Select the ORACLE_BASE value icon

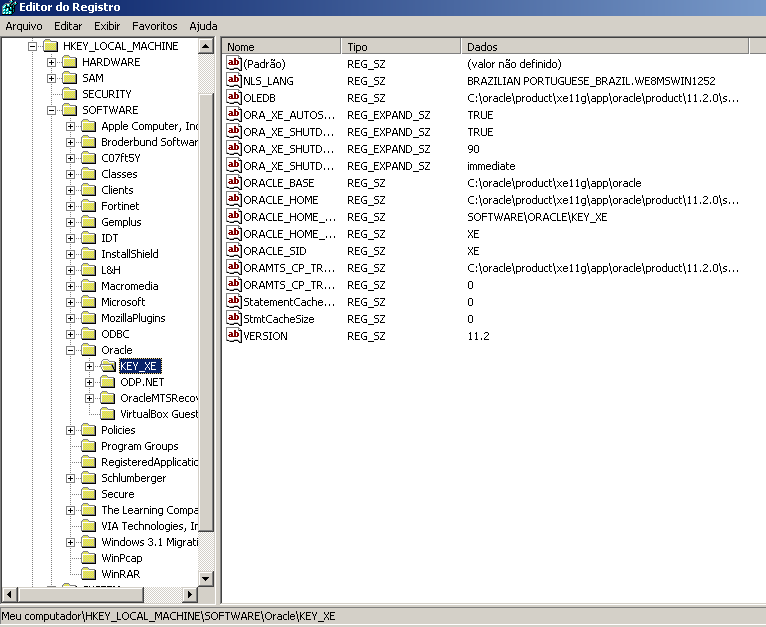pos(235,183)
